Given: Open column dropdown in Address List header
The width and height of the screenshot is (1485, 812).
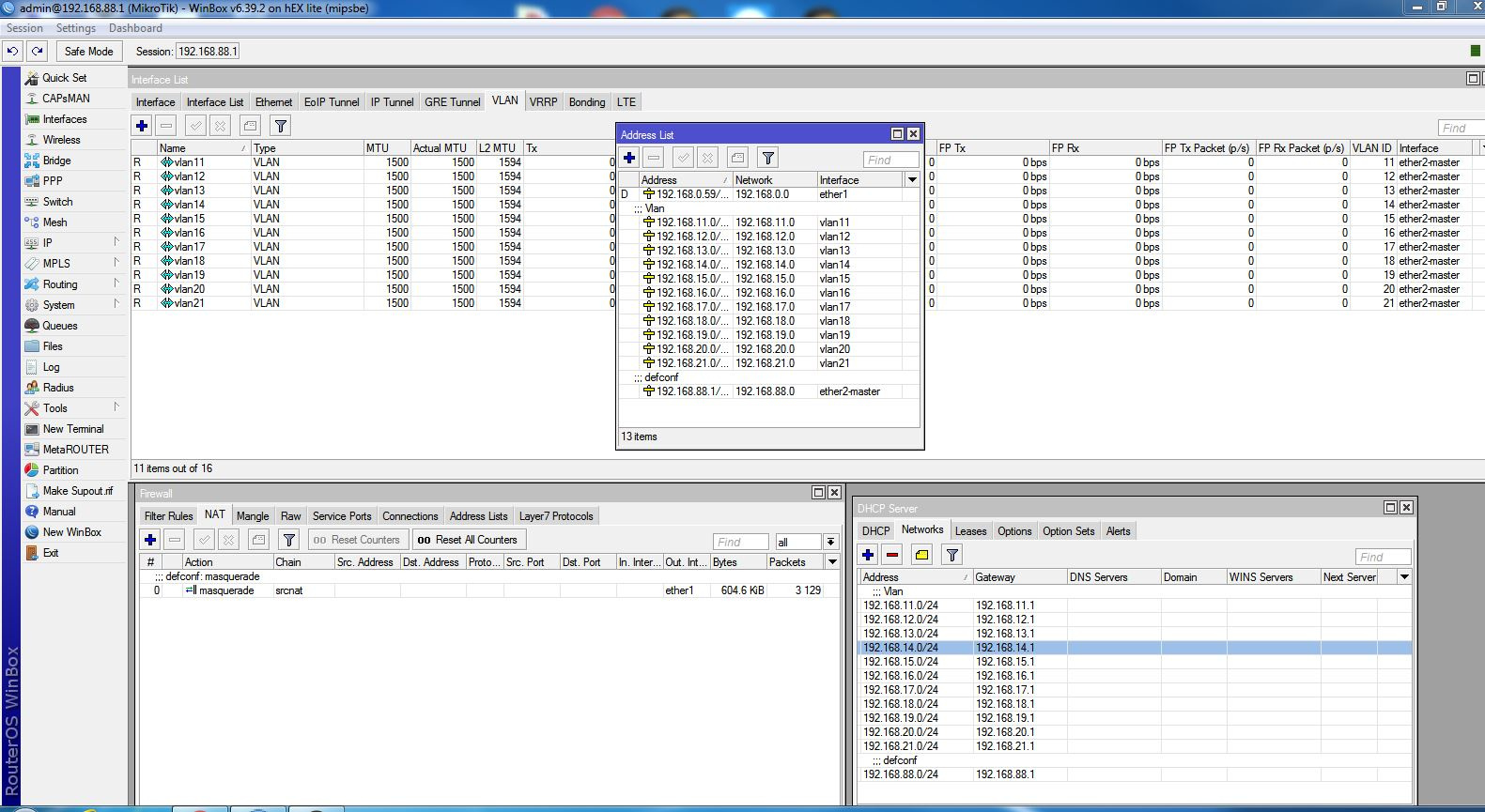Looking at the screenshot, I should tap(911, 179).
